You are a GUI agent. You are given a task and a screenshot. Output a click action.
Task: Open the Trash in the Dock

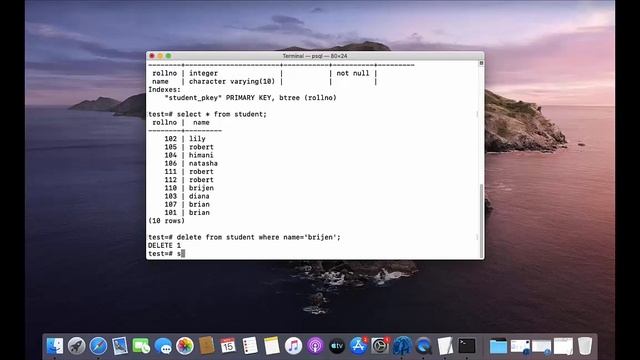[585, 346]
